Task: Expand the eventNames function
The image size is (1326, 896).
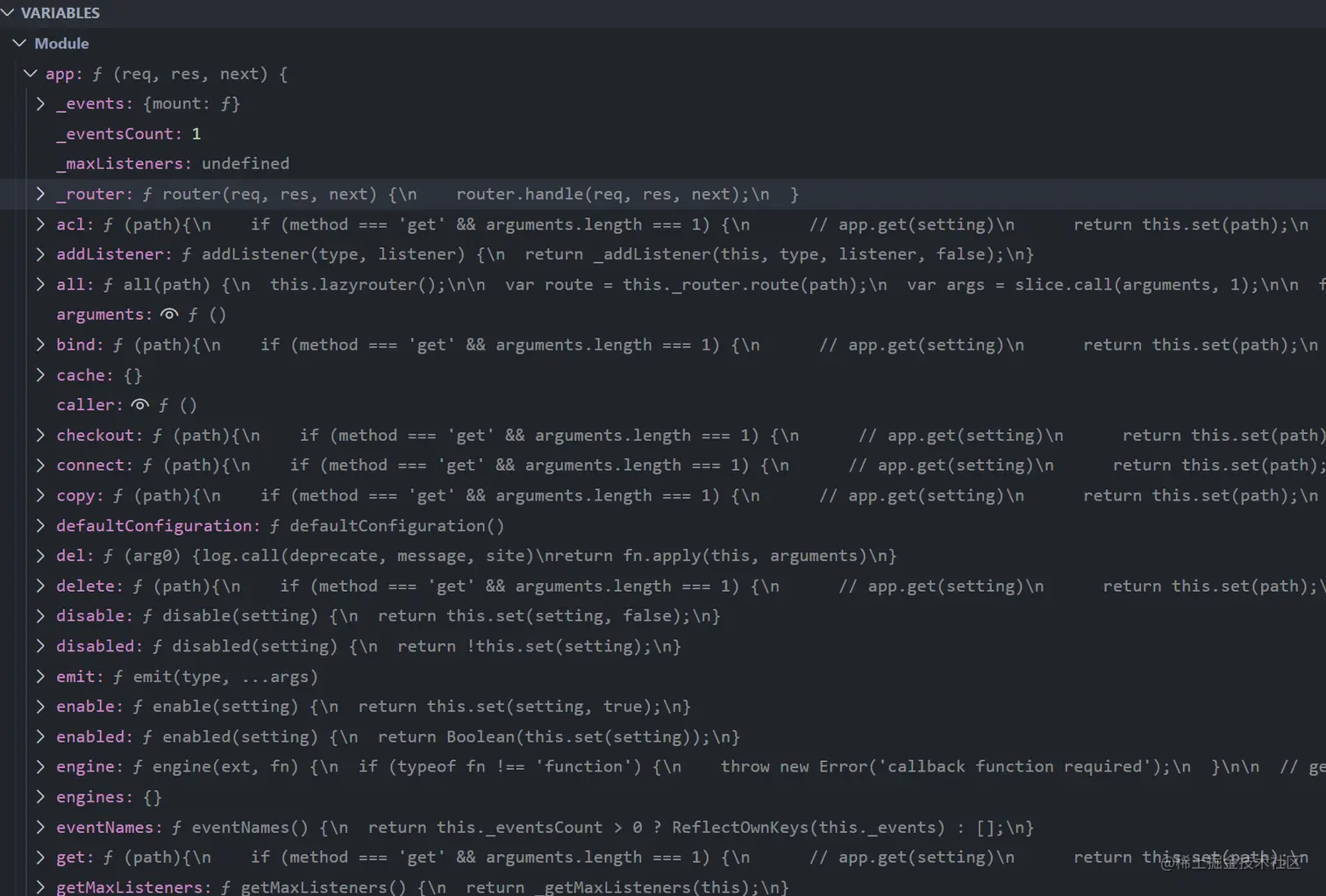Action: (x=40, y=827)
